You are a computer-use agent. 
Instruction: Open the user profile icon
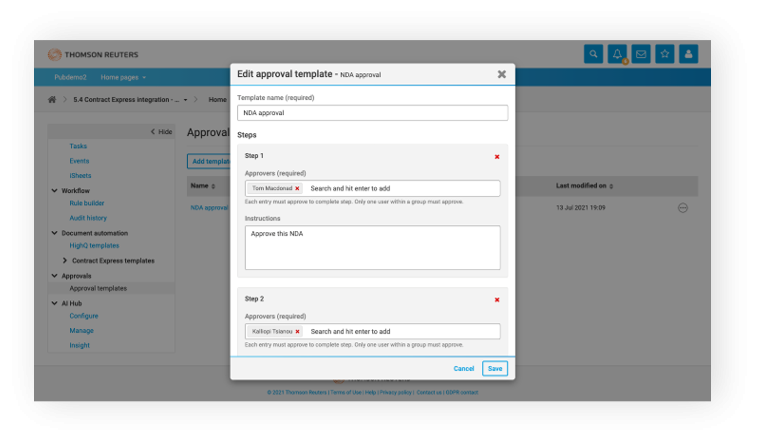pyautogui.click(x=688, y=54)
